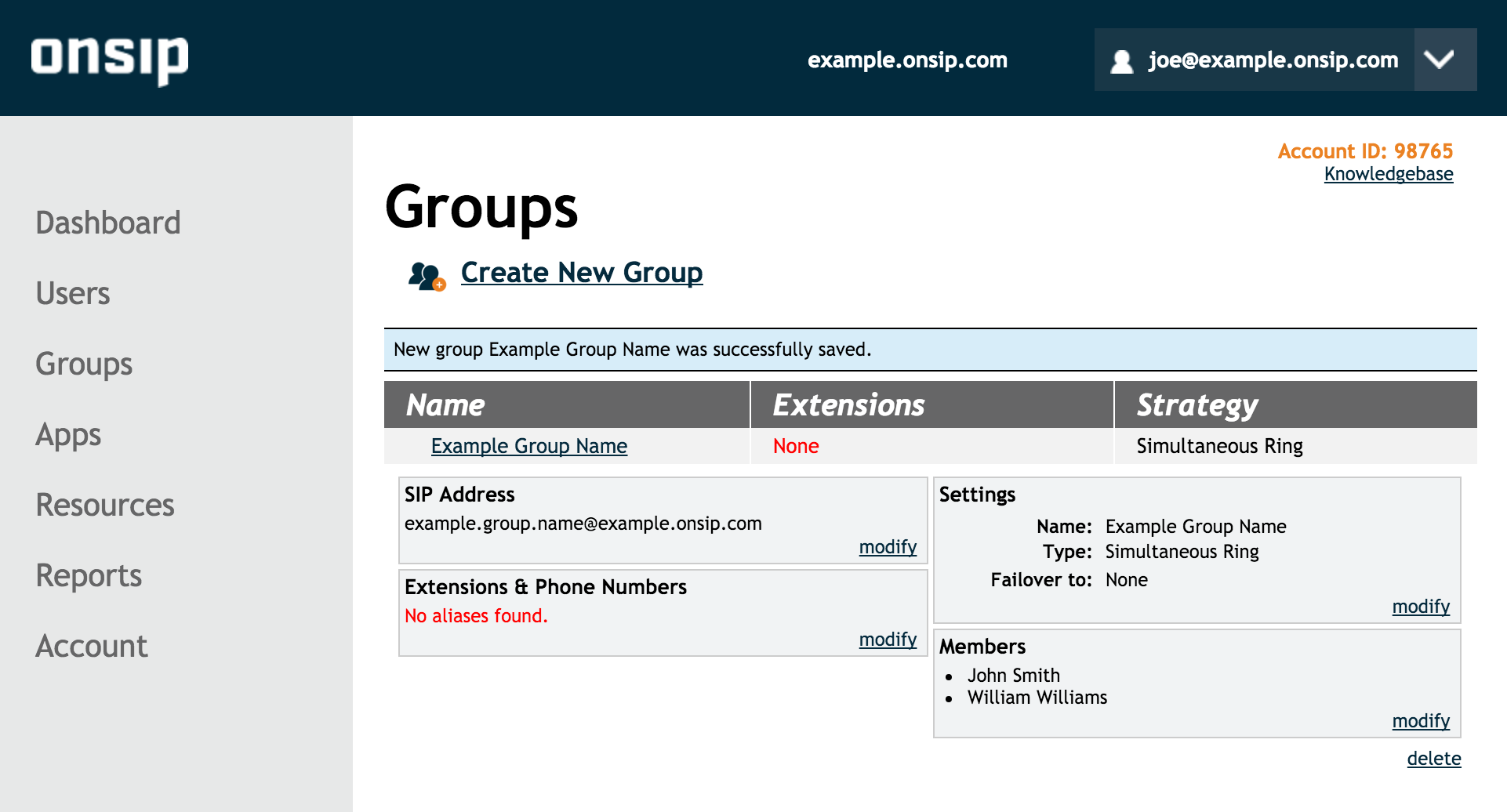The width and height of the screenshot is (1507, 812).
Task: Open Reports in the sidebar
Action: click(x=89, y=576)
